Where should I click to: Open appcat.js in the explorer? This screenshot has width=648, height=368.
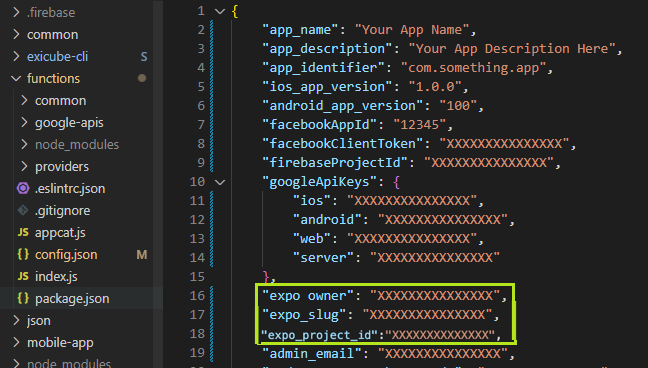pyautogui.click(x=60, y=233)
